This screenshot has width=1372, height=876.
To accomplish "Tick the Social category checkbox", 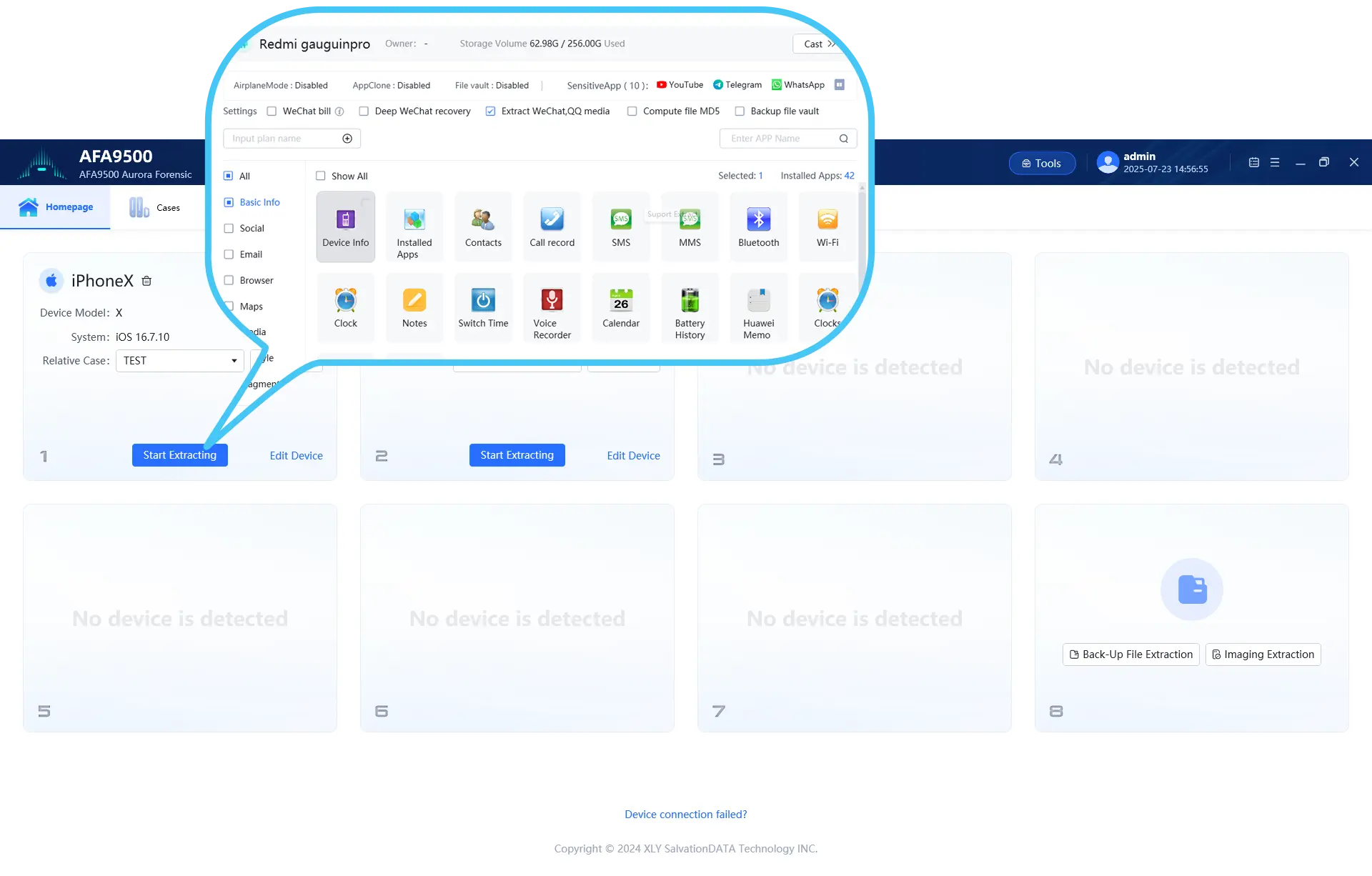I will (229, 229).
